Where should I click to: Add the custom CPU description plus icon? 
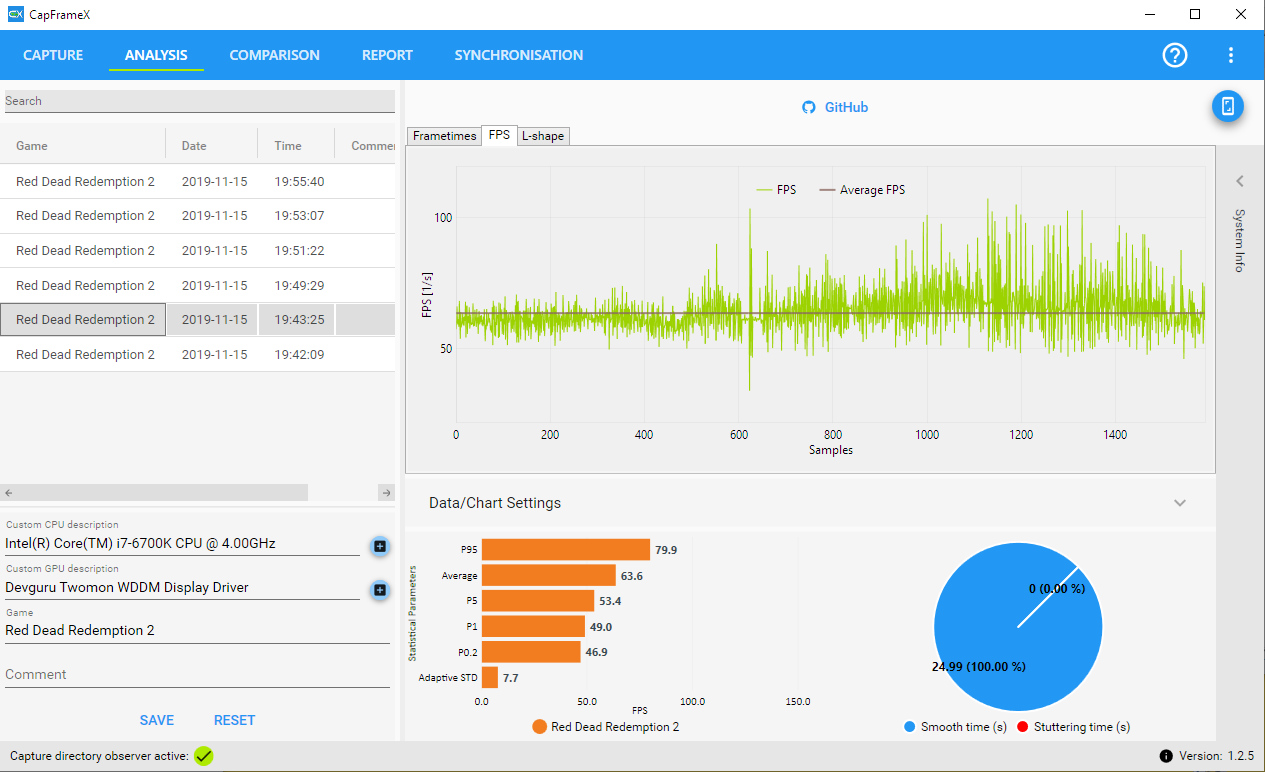click(380, 545)
